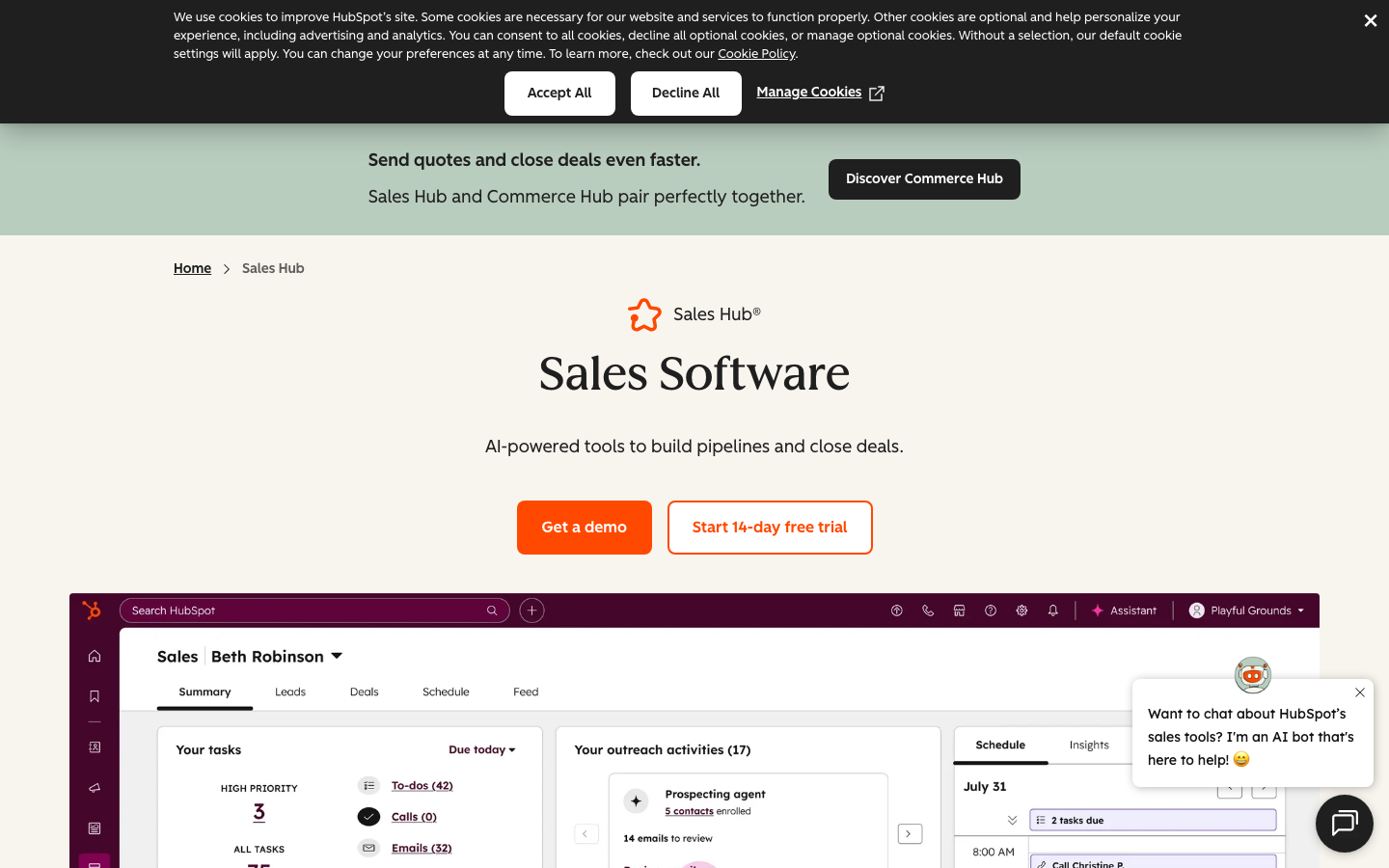The width and height of the screenshot is (1389, 868).
Task: Click the 14 emails to review text
Action: [x=667, y=838]
